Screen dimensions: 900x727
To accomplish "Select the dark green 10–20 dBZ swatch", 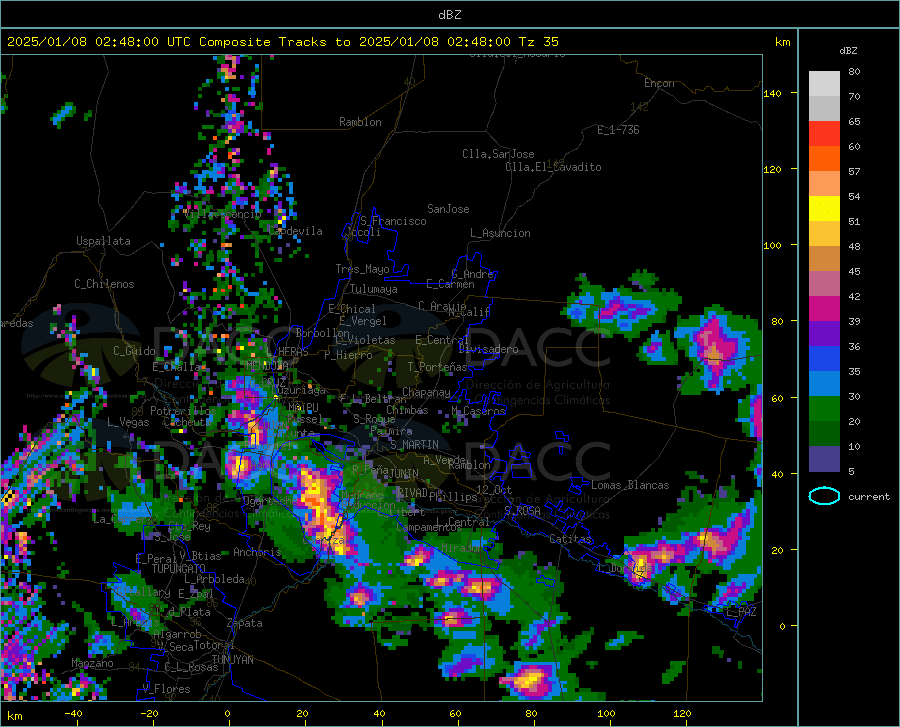I will pos(824,434).
